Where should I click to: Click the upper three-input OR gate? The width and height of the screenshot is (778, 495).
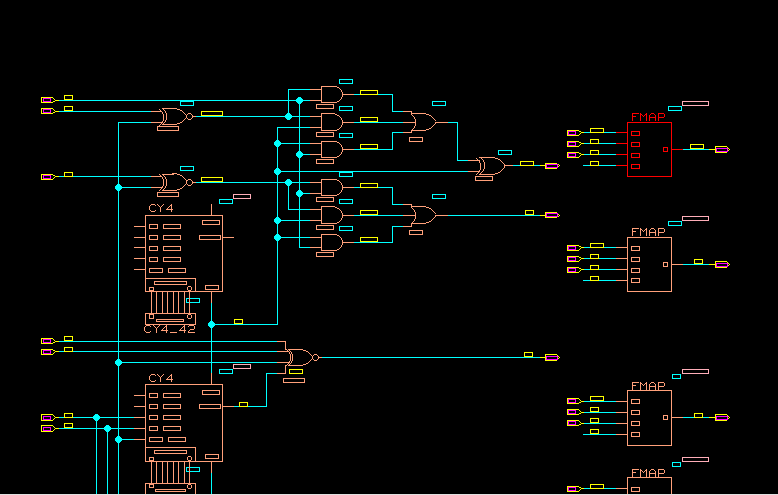click(423, 123)
